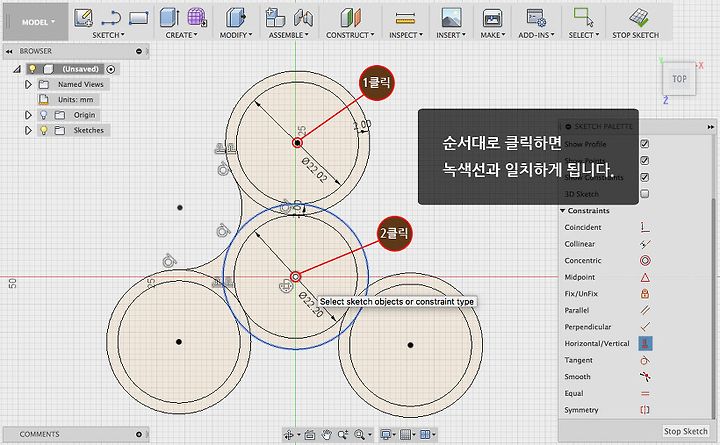Click the Look At icon in navigation bar
This screenshot has height=445, width=720.
tap(309, 434)
